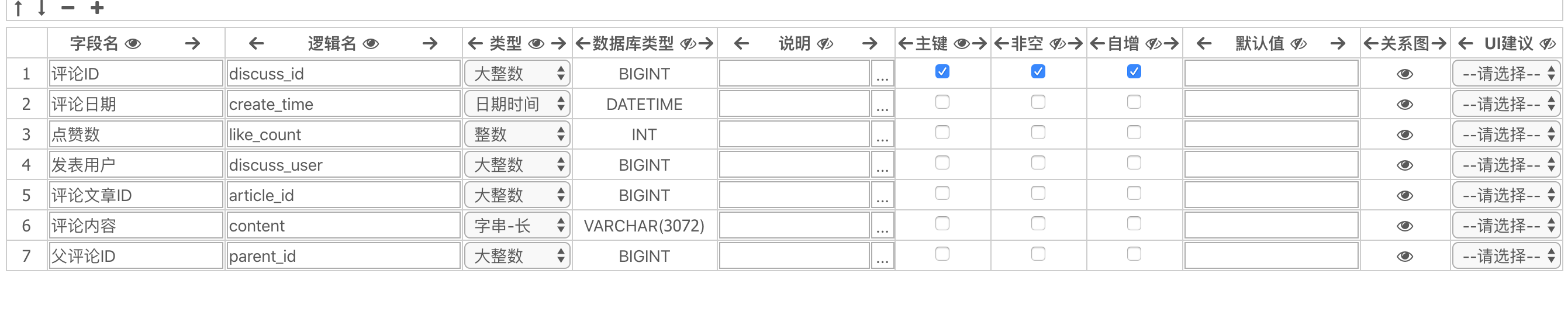Open the description ellipsis for the content row
1568x332 pixels.
(883, 226)
